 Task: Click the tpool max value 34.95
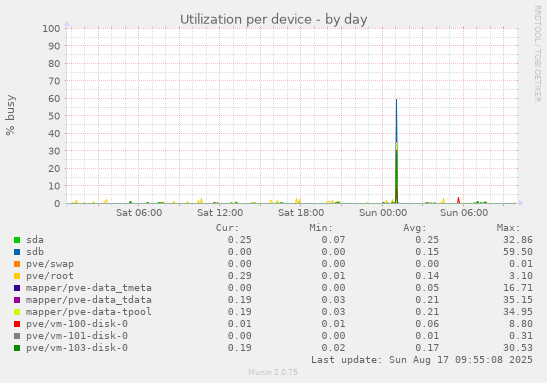pos(518,312)
